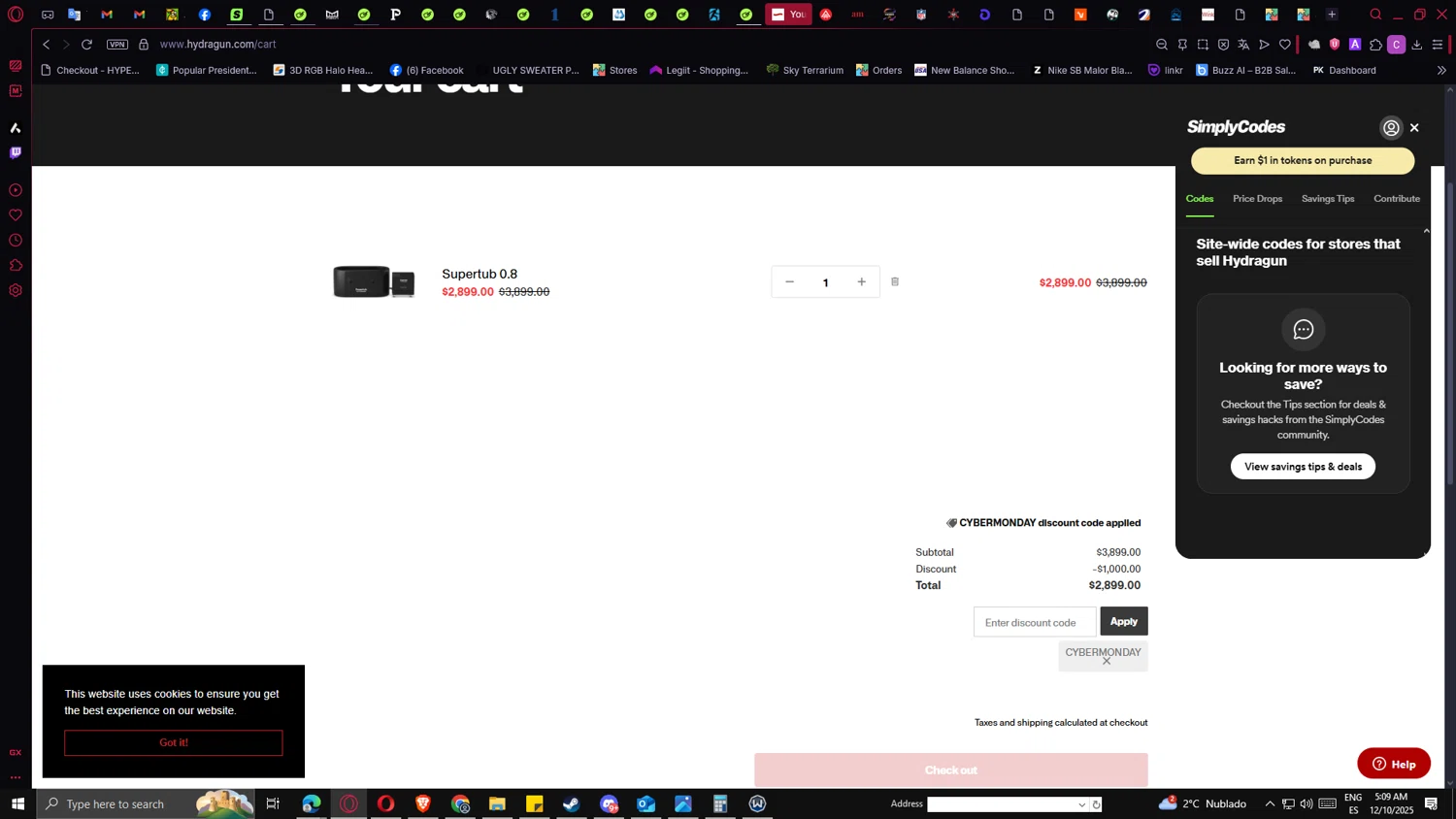This screenshot has width=1456, height=819.
Task: Open the Supertub 0.8 product link
Action: pos(480,274)
